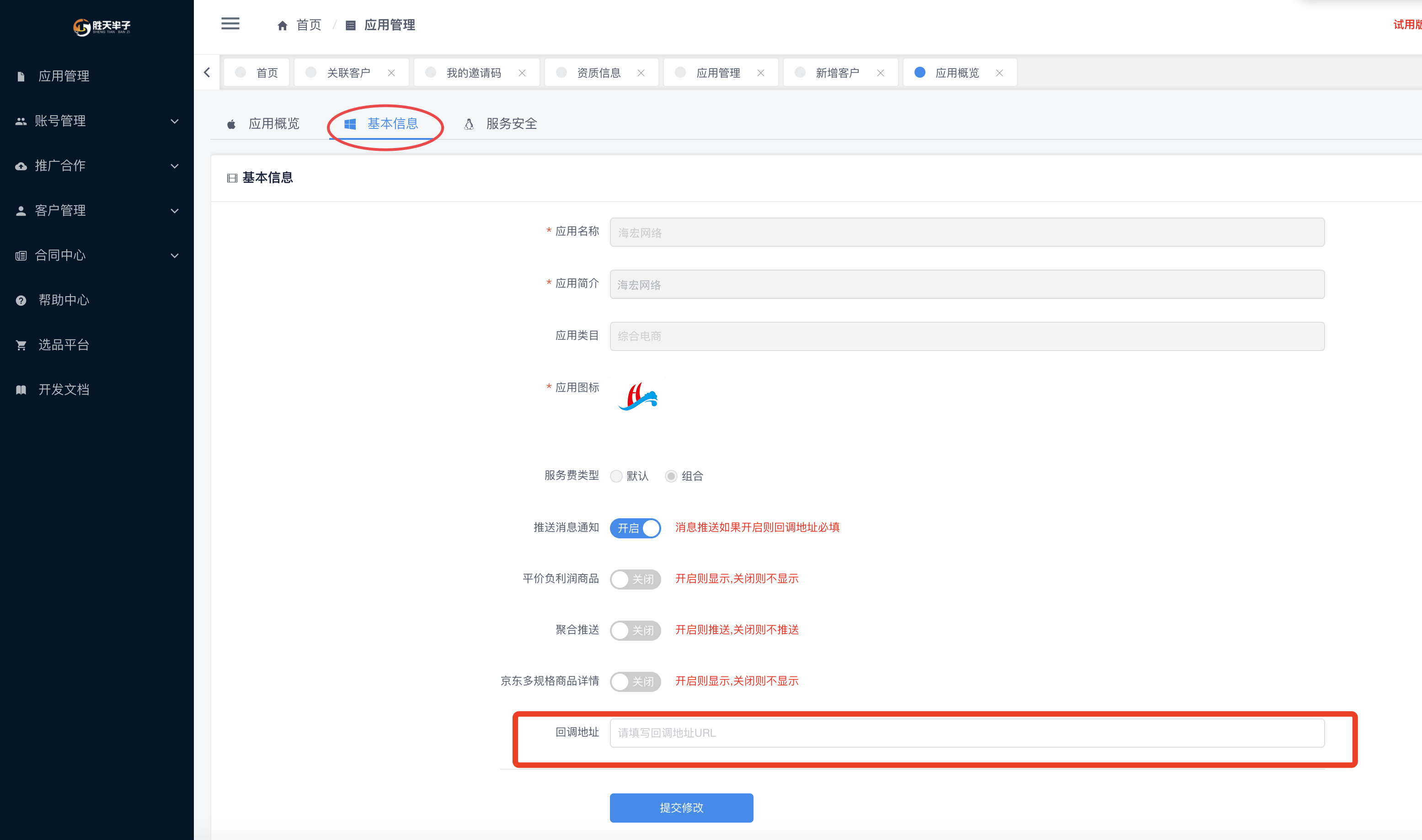Click the 合同中心 newspaper icon
The width and height of the screenshot is (1422, 840).
(x=21, y=255)
